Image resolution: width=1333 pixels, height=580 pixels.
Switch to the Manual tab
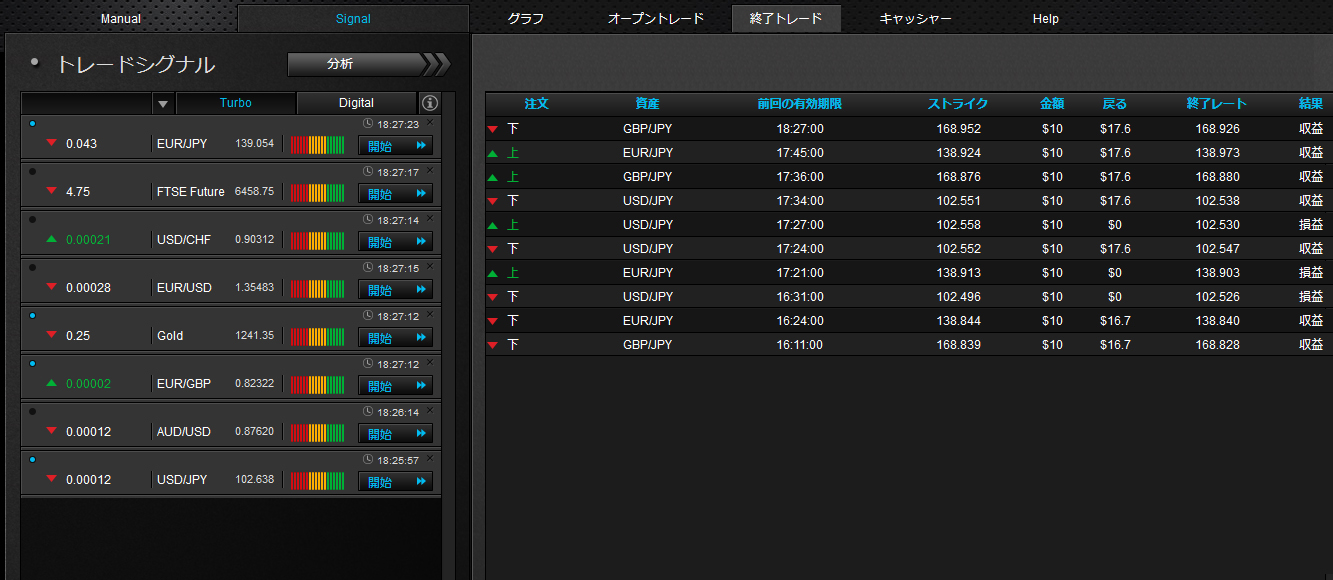point(121,19)
